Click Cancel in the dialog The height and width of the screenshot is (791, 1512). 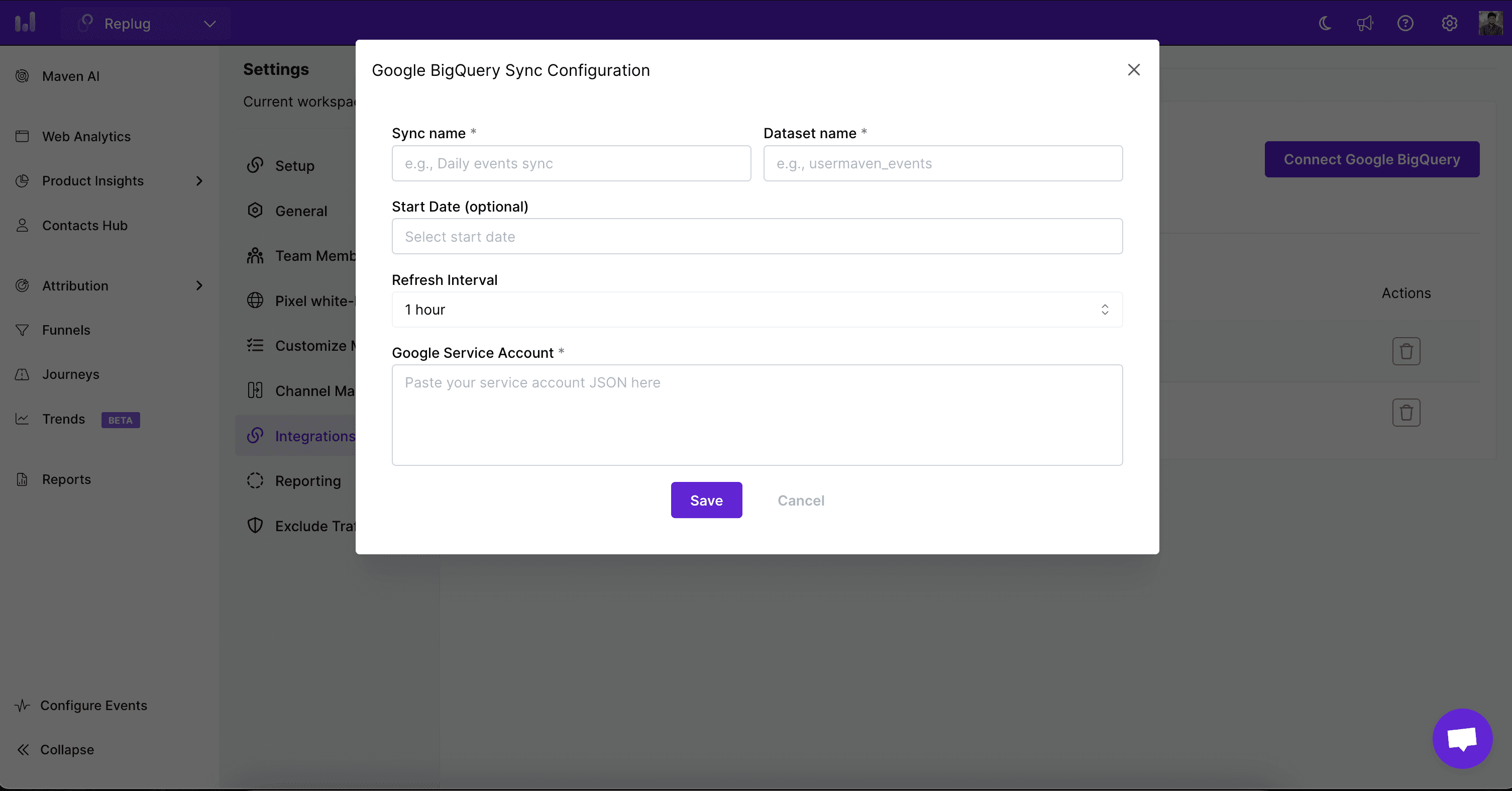tap(801, 501)
